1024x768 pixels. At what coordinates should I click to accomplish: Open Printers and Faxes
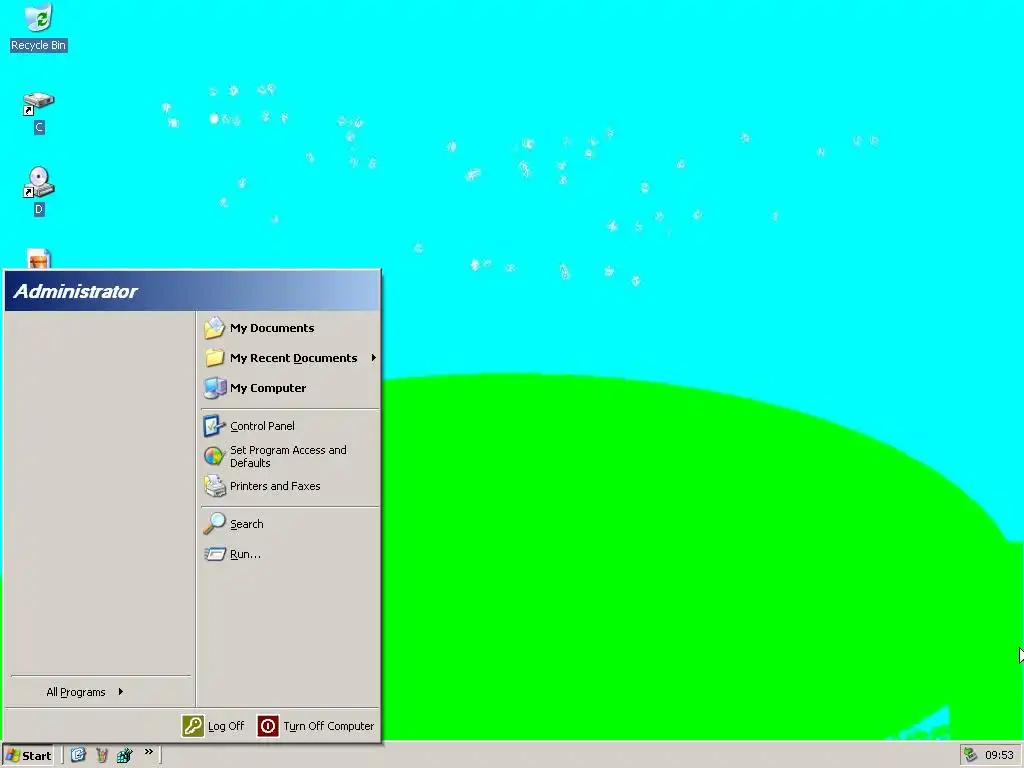tap(290, 486)
